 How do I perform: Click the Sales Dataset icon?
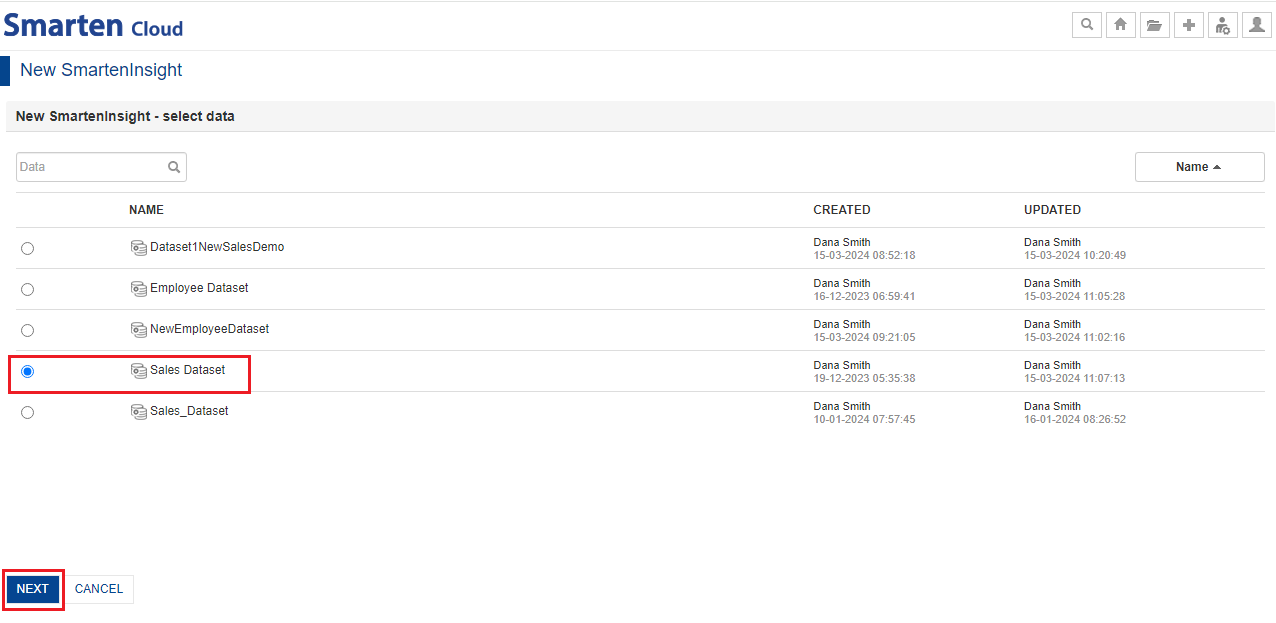coord(139,370)
